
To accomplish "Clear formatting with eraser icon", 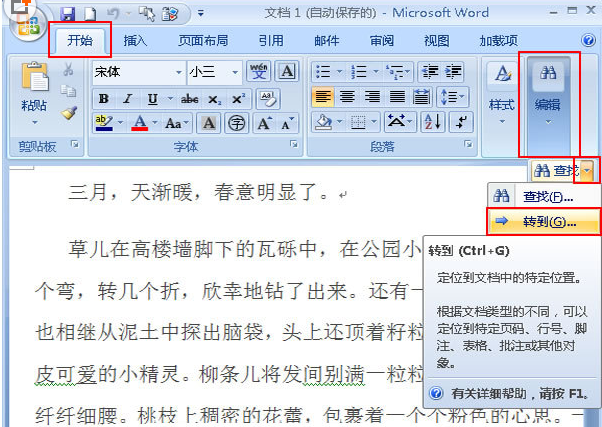I will tap(268, 99).
